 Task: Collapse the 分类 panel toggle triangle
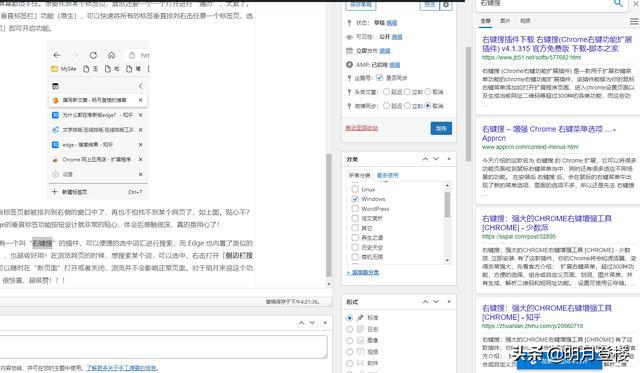(x=449, y=159)
